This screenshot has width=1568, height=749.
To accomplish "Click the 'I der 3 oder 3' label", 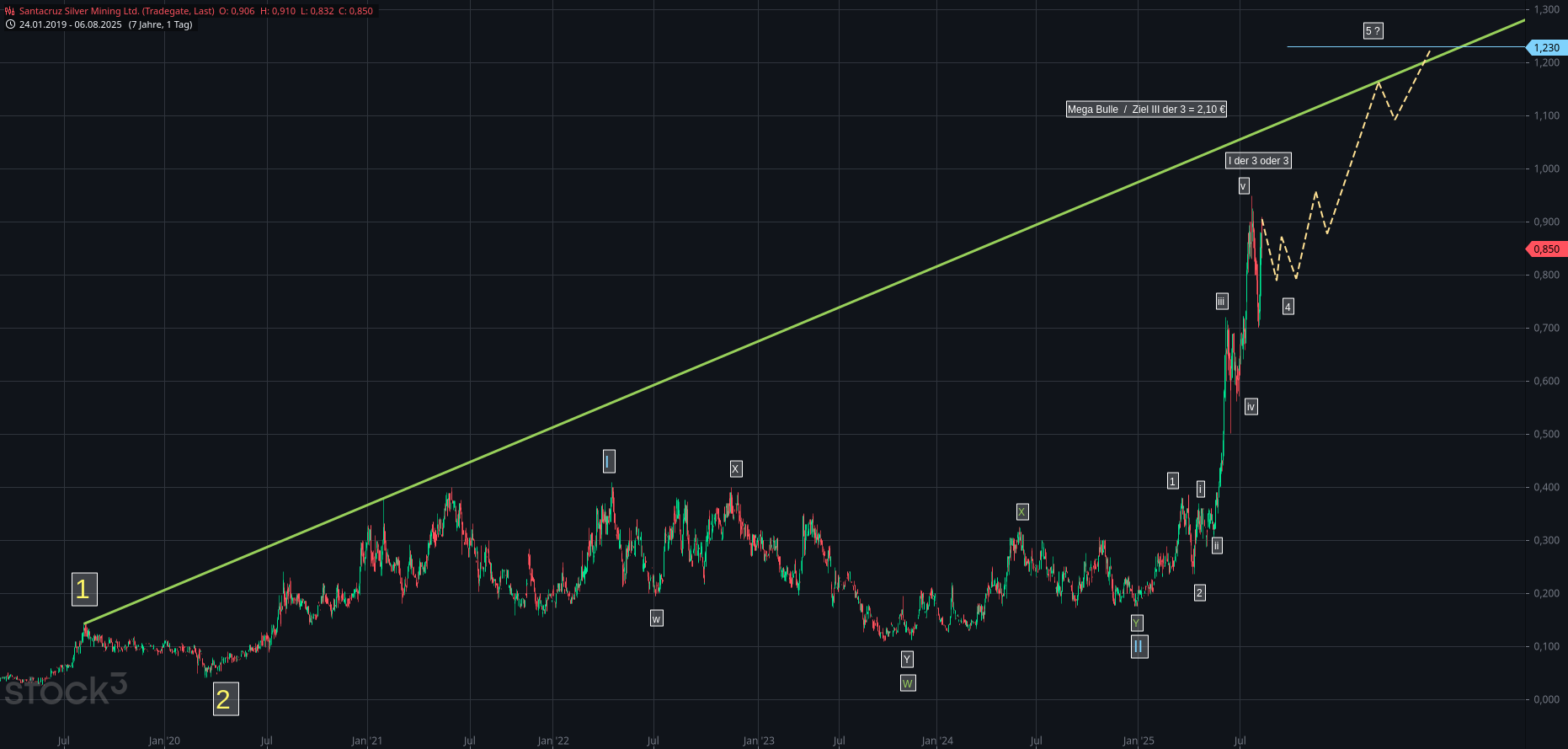I will 1258,161.
